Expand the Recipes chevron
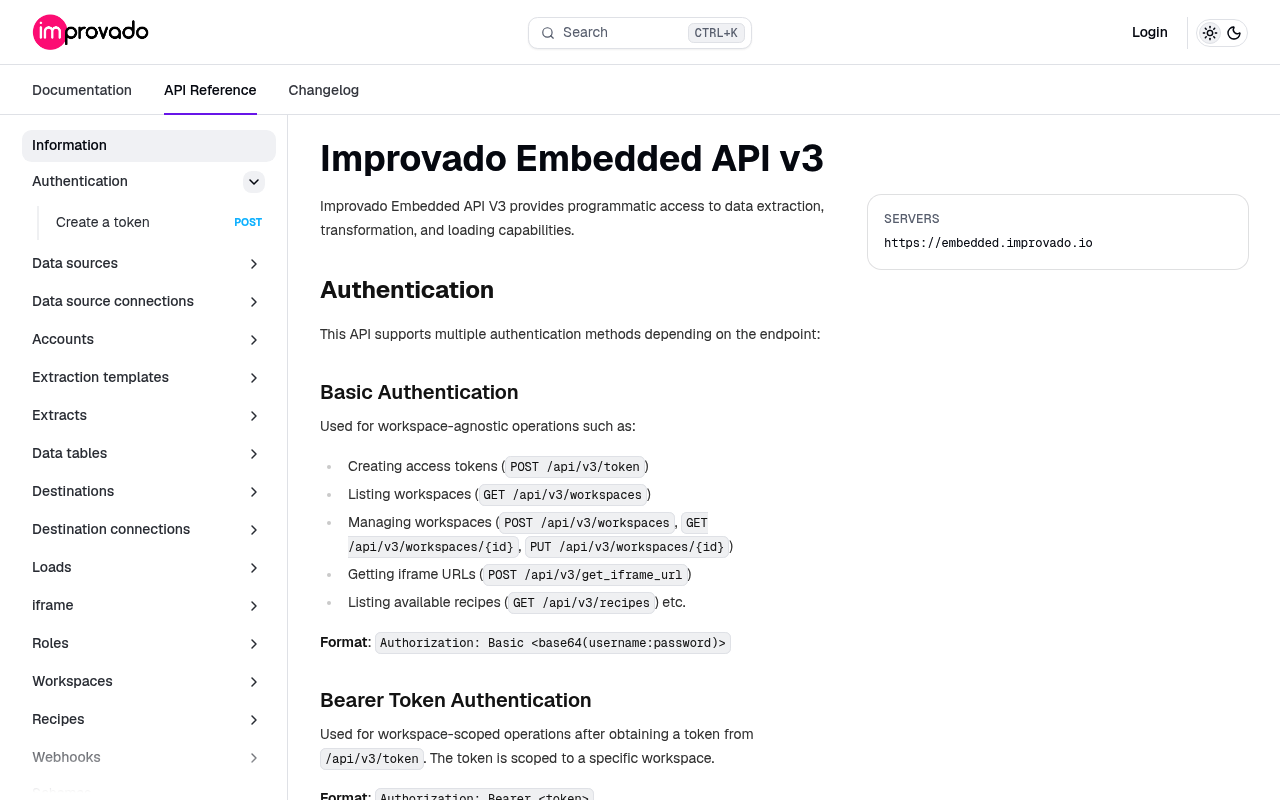 [254, 720]
